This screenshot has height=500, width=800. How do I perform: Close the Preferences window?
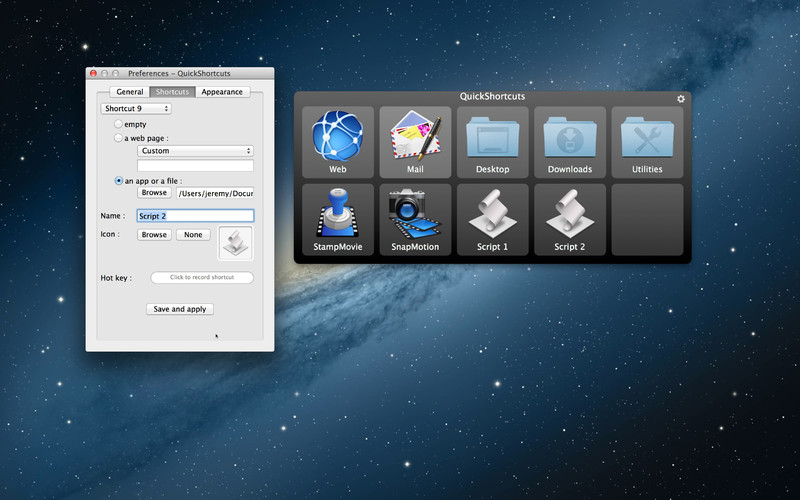93,73
